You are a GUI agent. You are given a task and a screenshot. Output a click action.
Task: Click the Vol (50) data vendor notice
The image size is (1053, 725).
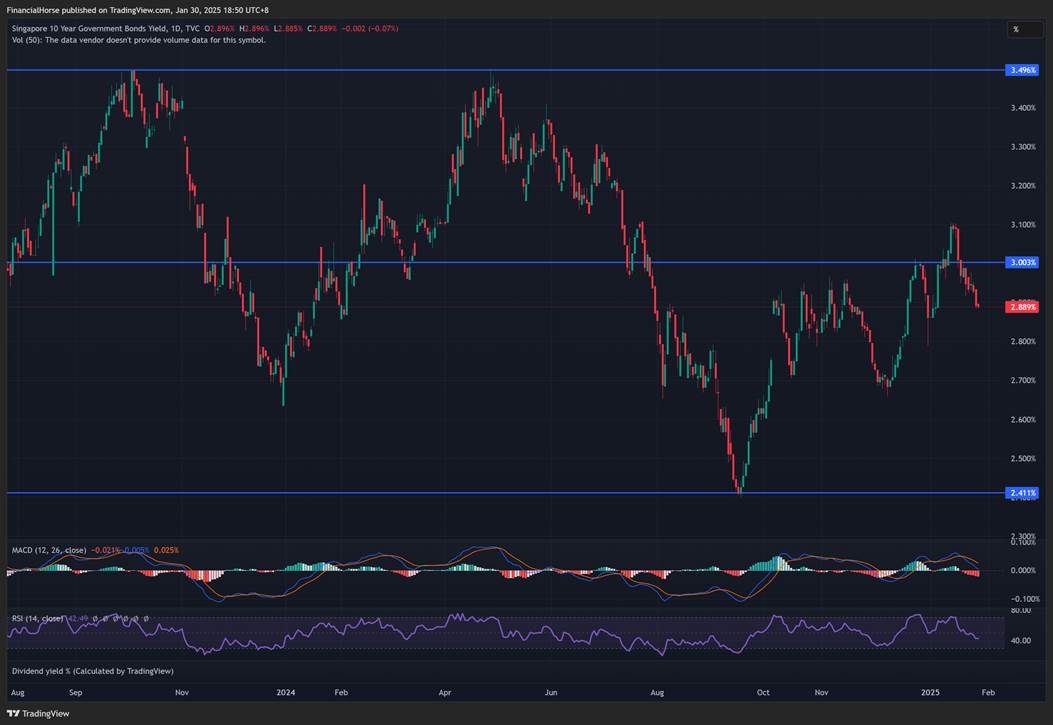139,40
